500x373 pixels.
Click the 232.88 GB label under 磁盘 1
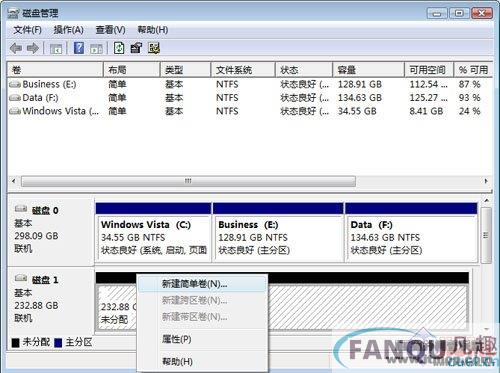pyautogui.click(x=36, y=305)
